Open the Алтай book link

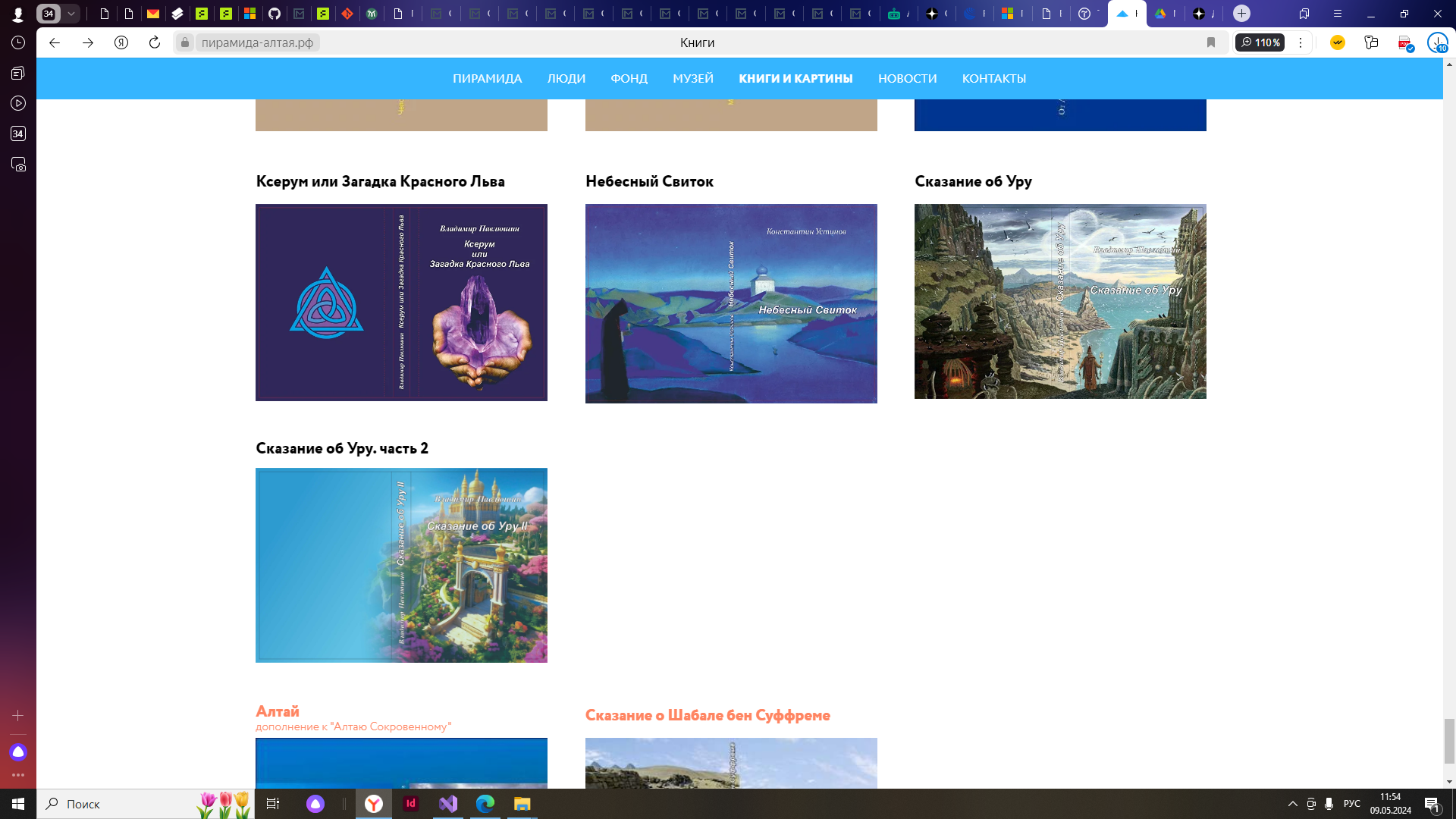pyautogui.click(x=278, y=711)
